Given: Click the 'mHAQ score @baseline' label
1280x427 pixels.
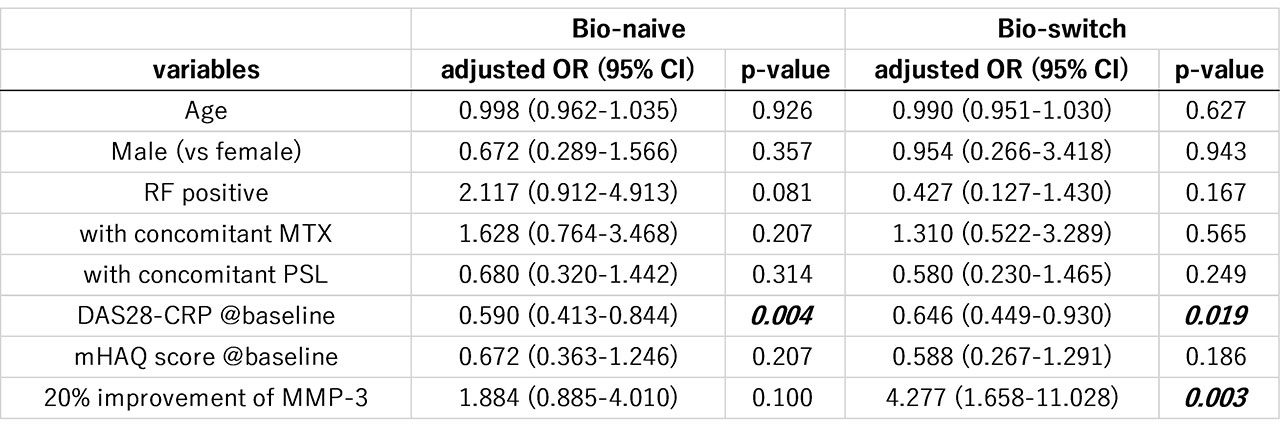Looking at the screenshot, I should (206, 357).
